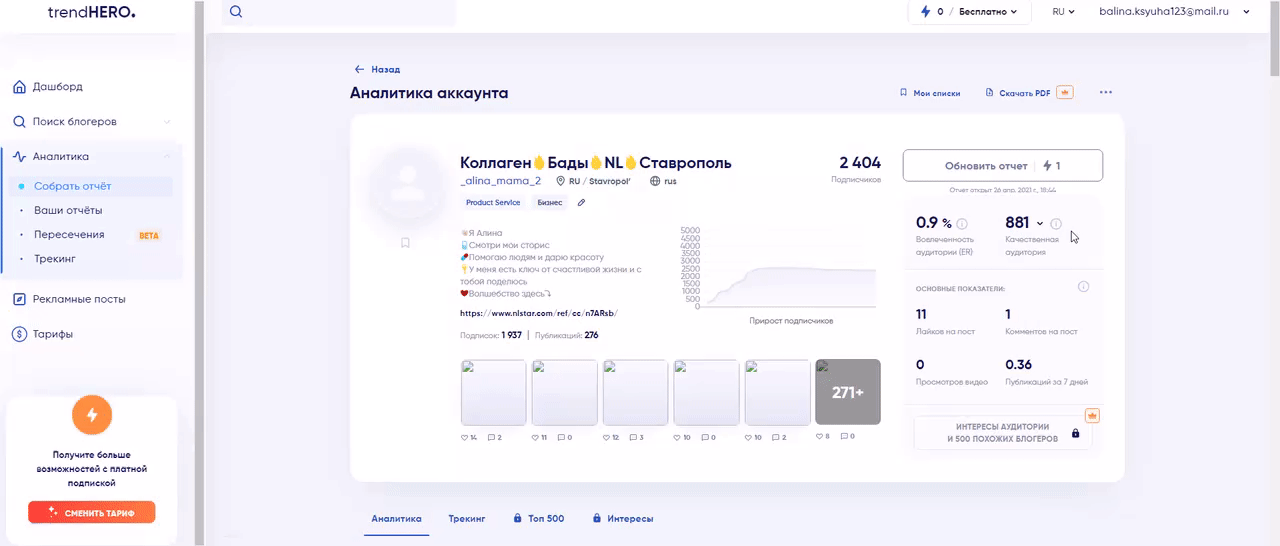The width and height of the screenshot is (1280, 546).
Task: Click the crown badge on Интересы аудитории card
Action: coord(1092,415)
